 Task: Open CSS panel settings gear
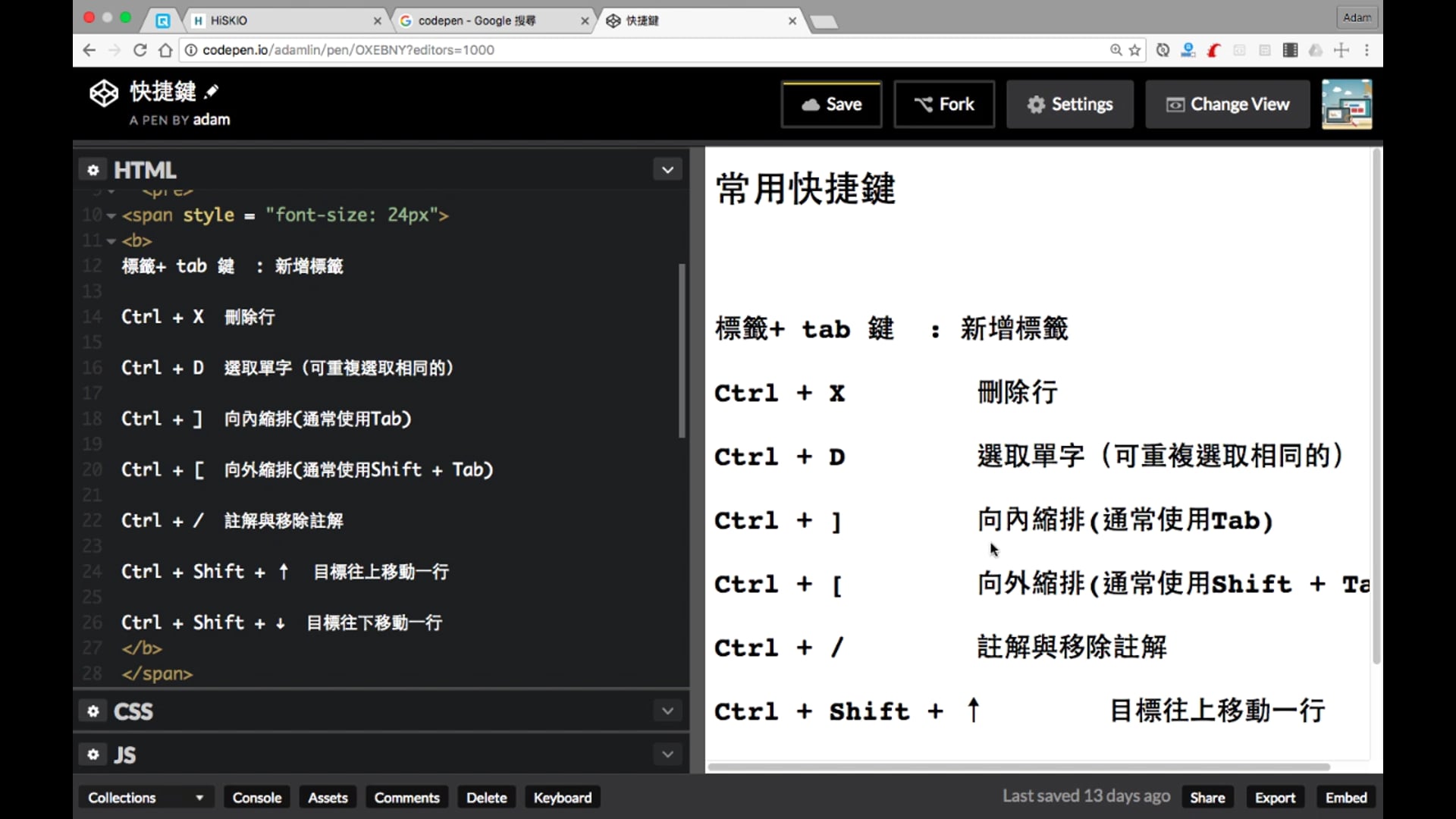coord(93,711)
